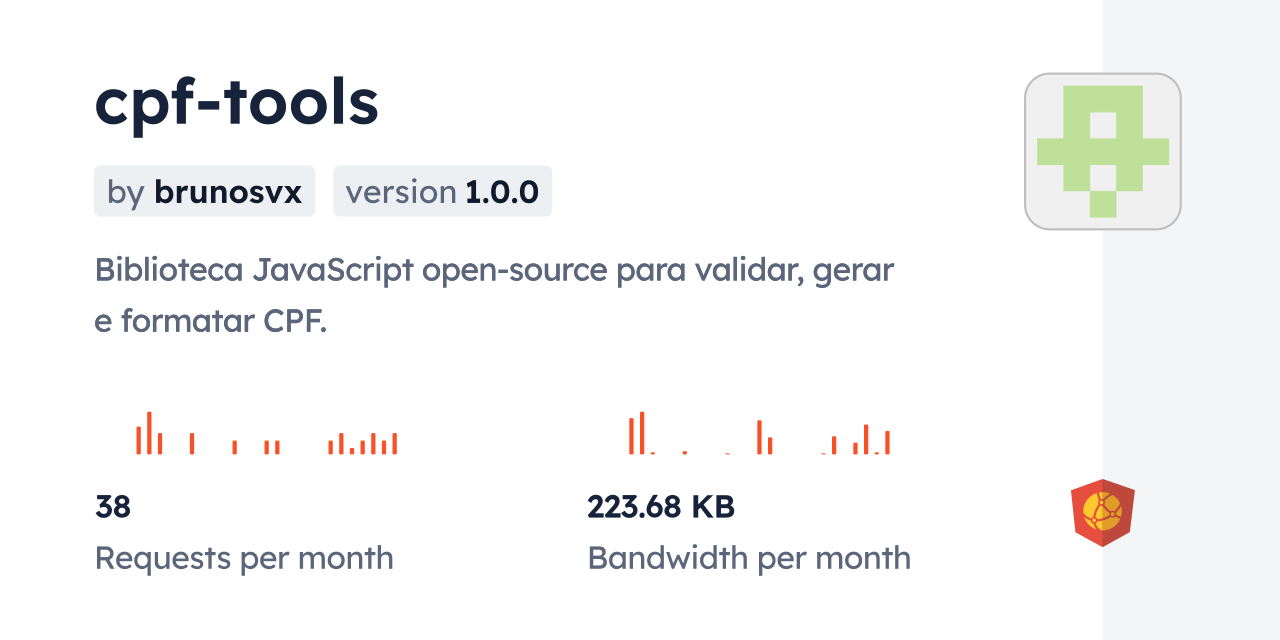Click the bandwidth per month bar chart

tap(759, 434)
